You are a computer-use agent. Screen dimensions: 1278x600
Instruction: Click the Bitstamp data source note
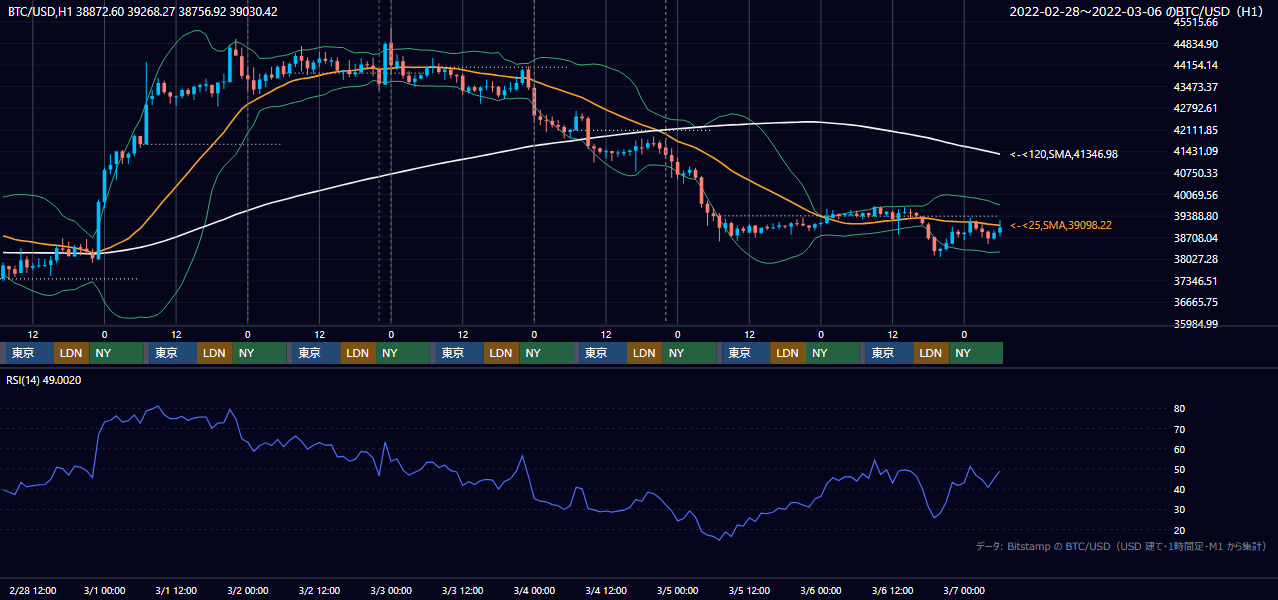coord(1121,546)
